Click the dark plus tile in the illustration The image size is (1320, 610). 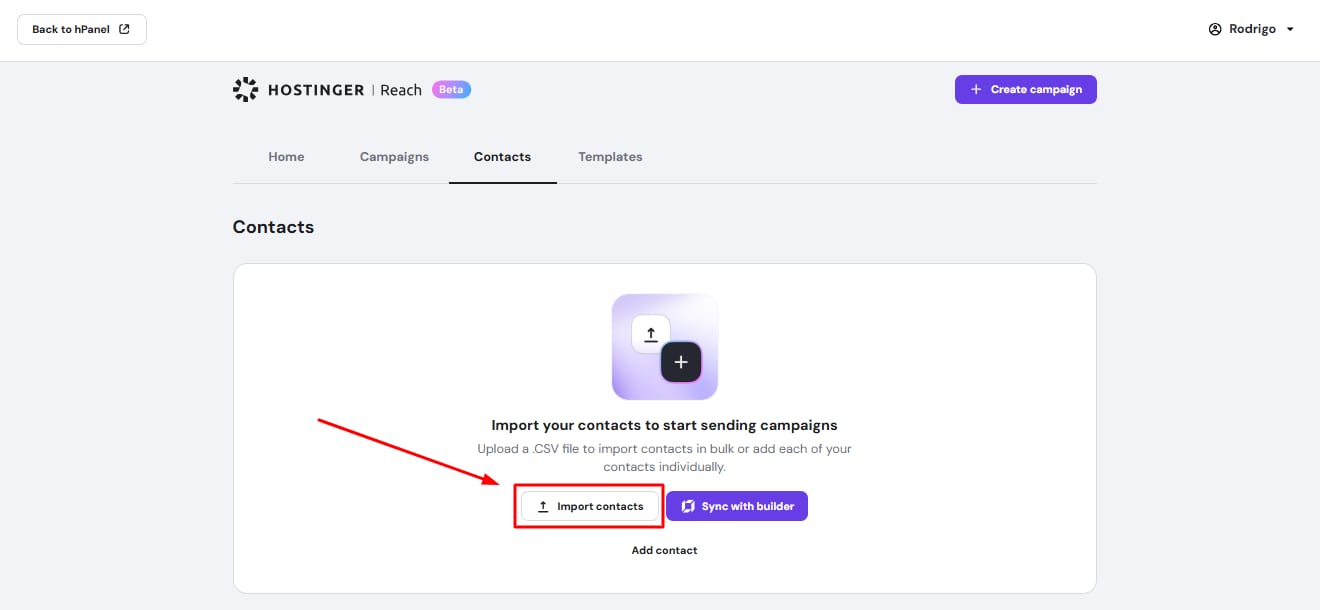coord(681,362)
